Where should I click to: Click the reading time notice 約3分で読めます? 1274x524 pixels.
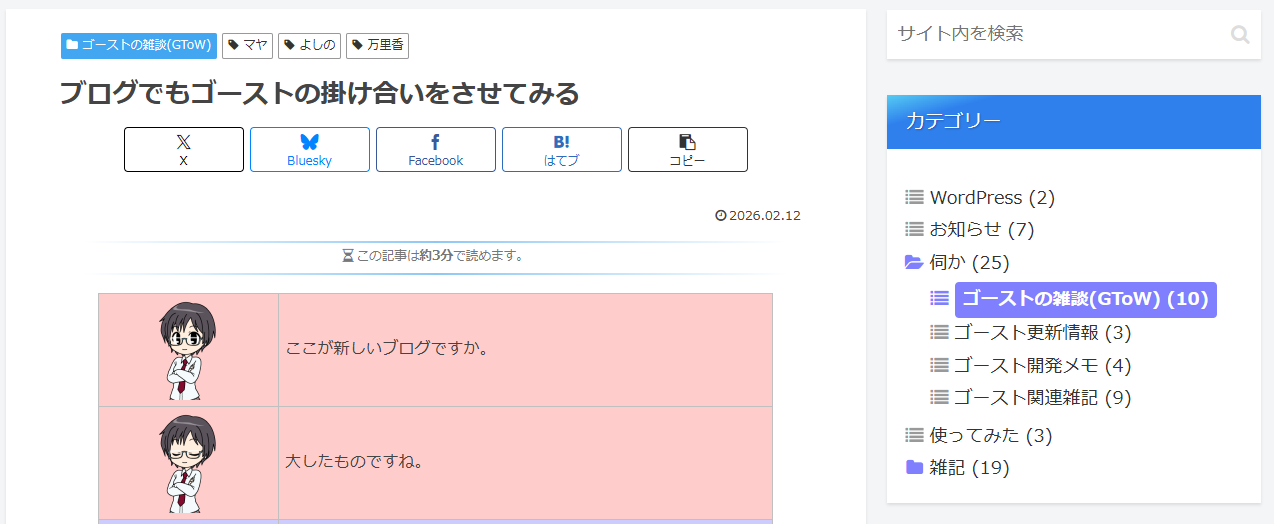click(x=434, y=256)
